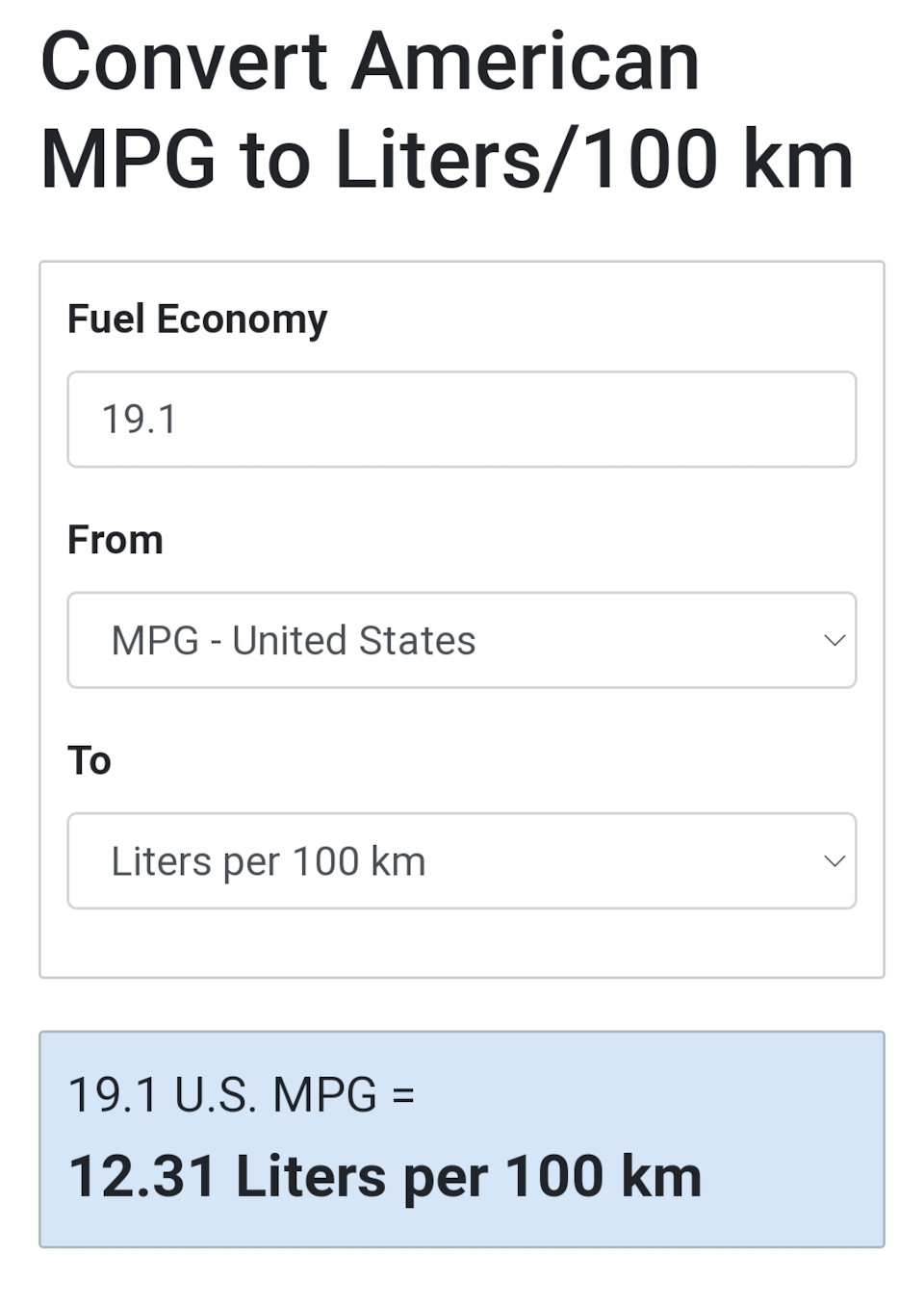Click the chevron arrow on From dropdown
Image resolution: width=924 pixels, height=1305 pixels.
click(834, 640)
